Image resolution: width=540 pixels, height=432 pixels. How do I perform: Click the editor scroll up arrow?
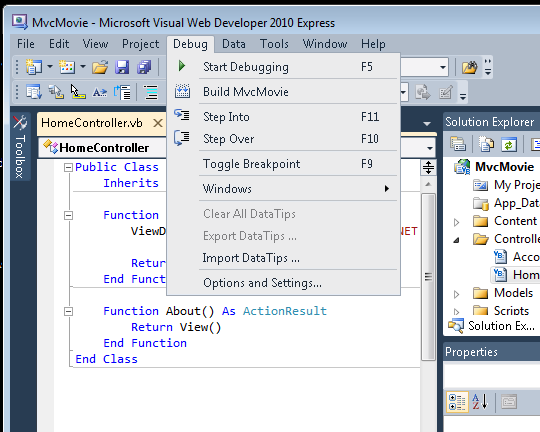(x=428, y=184)
